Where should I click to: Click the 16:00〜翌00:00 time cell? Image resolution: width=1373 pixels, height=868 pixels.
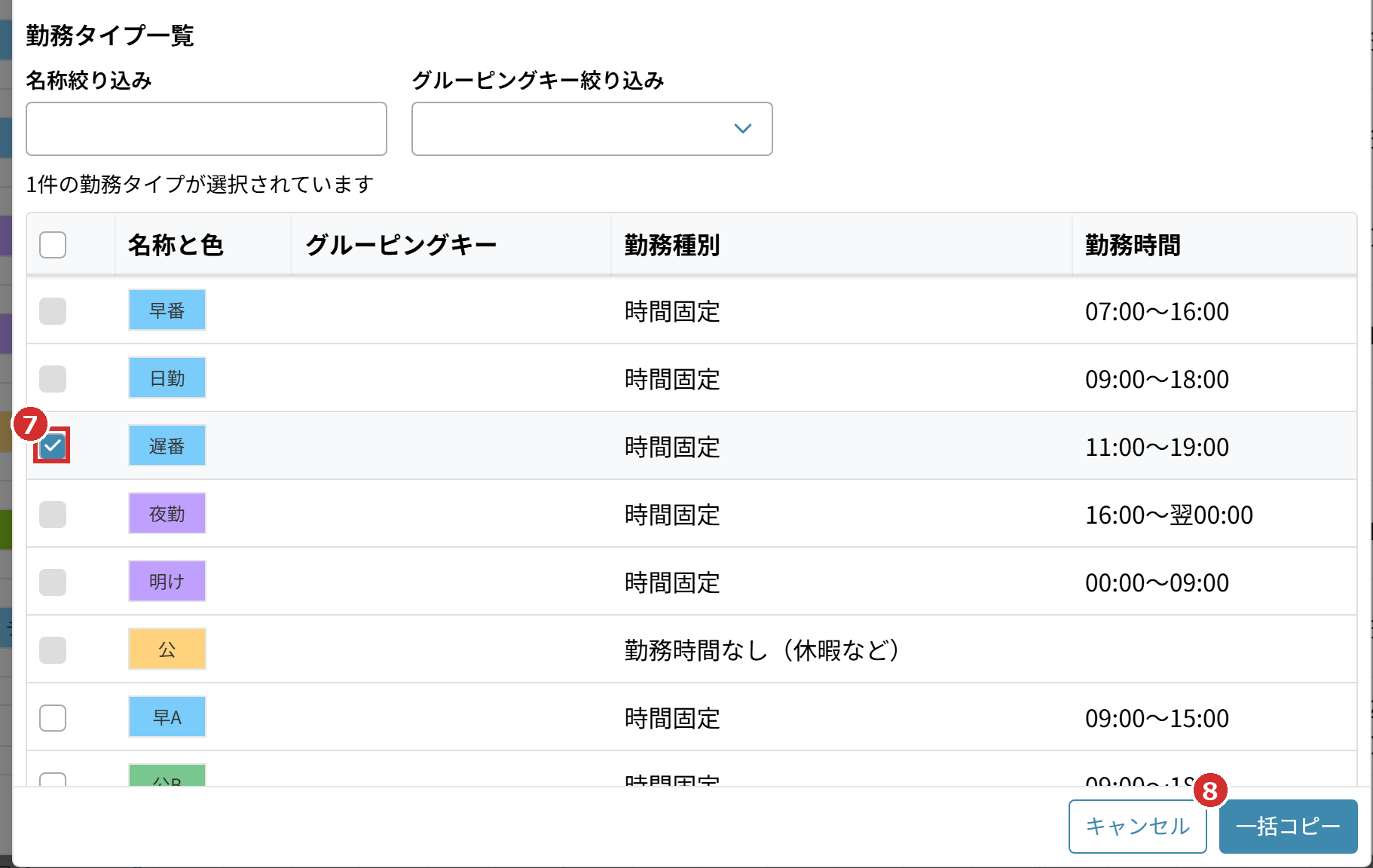point(1169,515)
